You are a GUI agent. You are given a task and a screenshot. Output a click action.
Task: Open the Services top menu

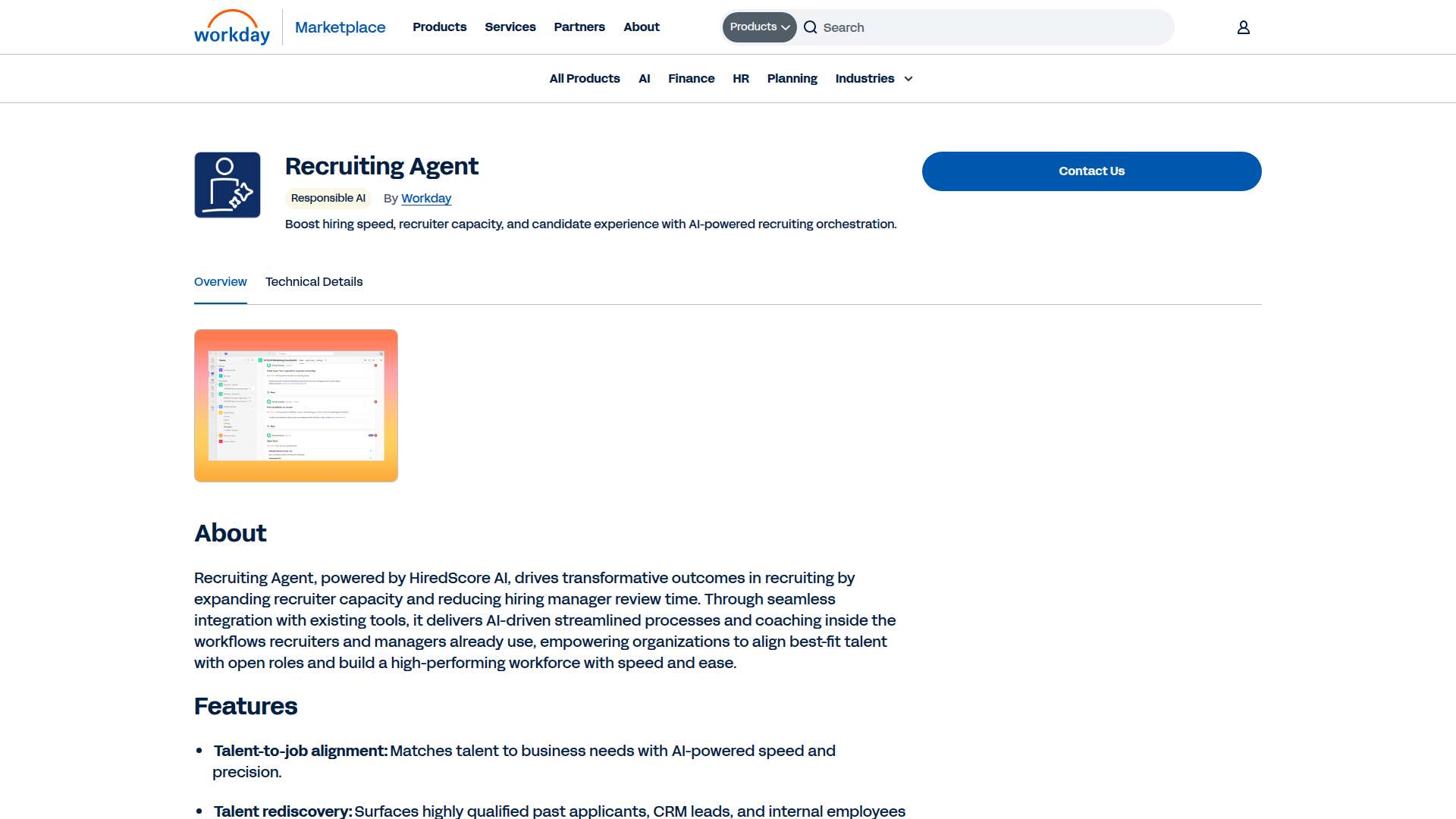pos(510,27)
